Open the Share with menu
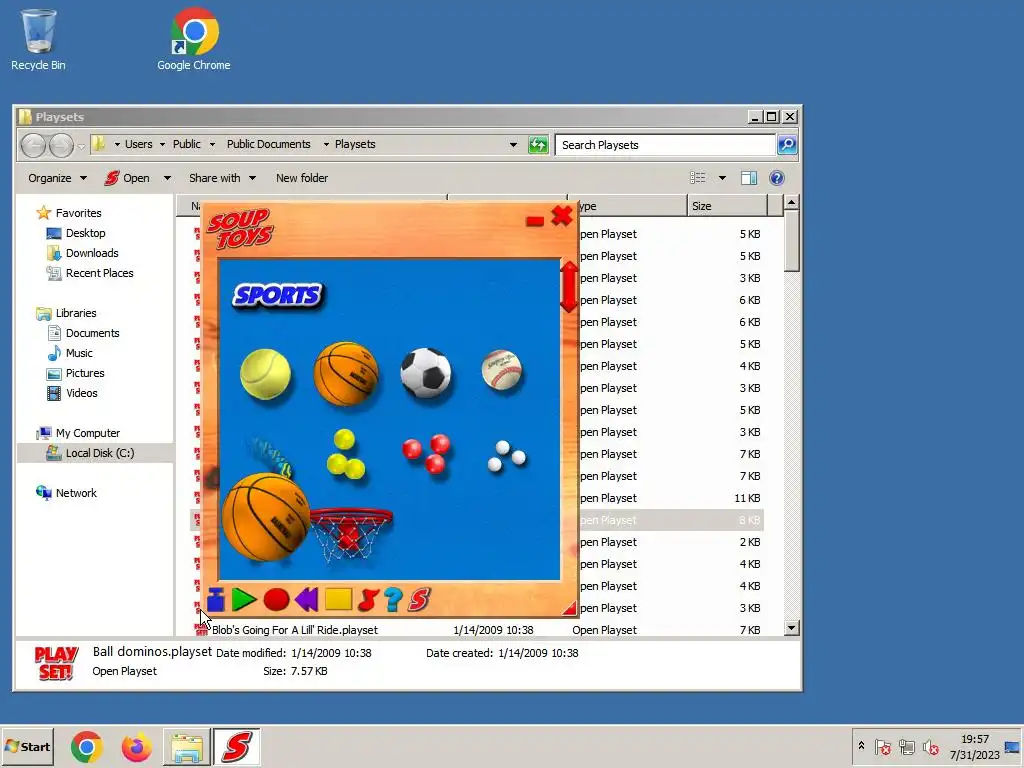1024x768 pixels. pos(222,178)
